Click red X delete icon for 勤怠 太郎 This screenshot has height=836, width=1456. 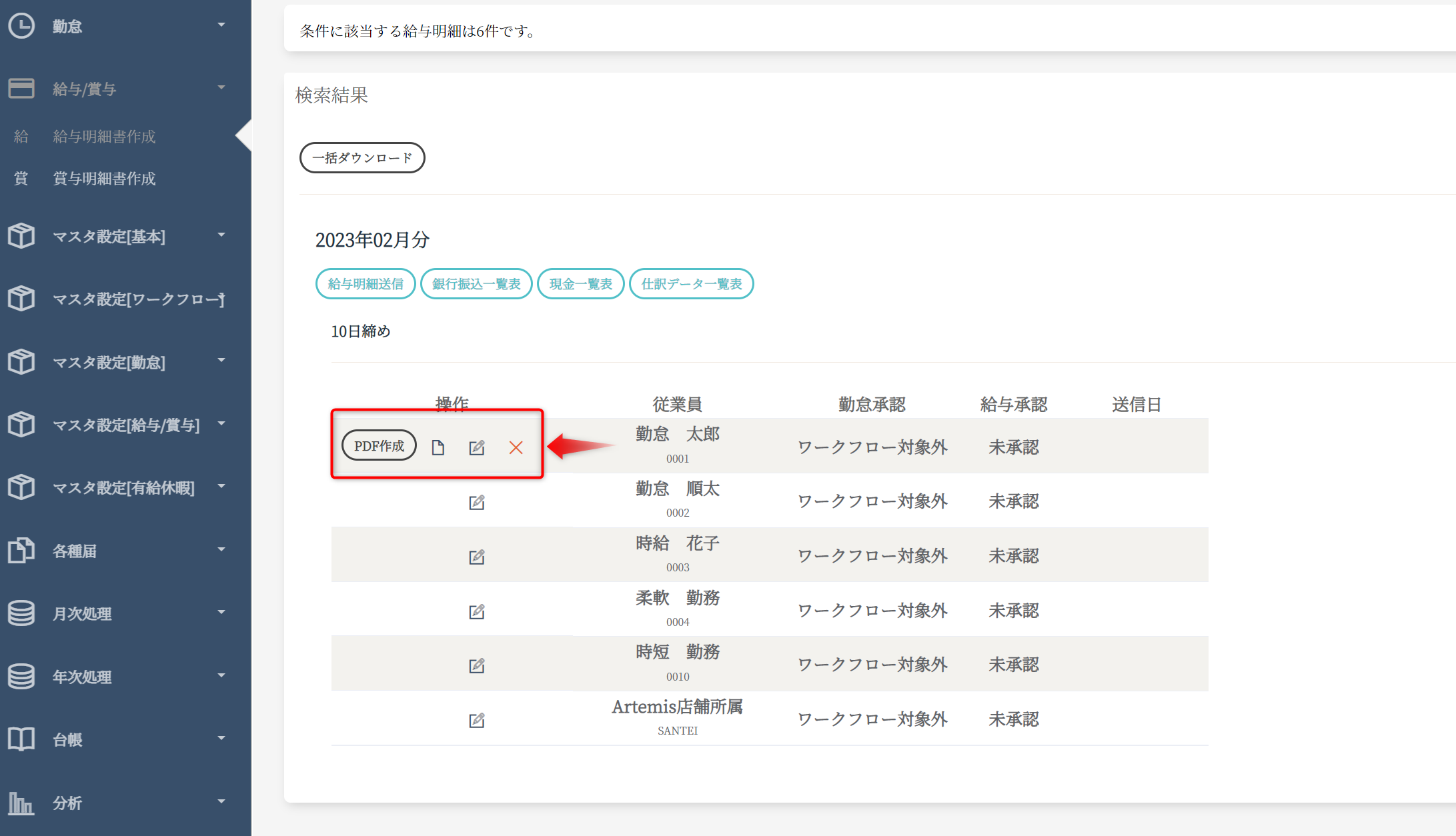click(x=516, y=447)
